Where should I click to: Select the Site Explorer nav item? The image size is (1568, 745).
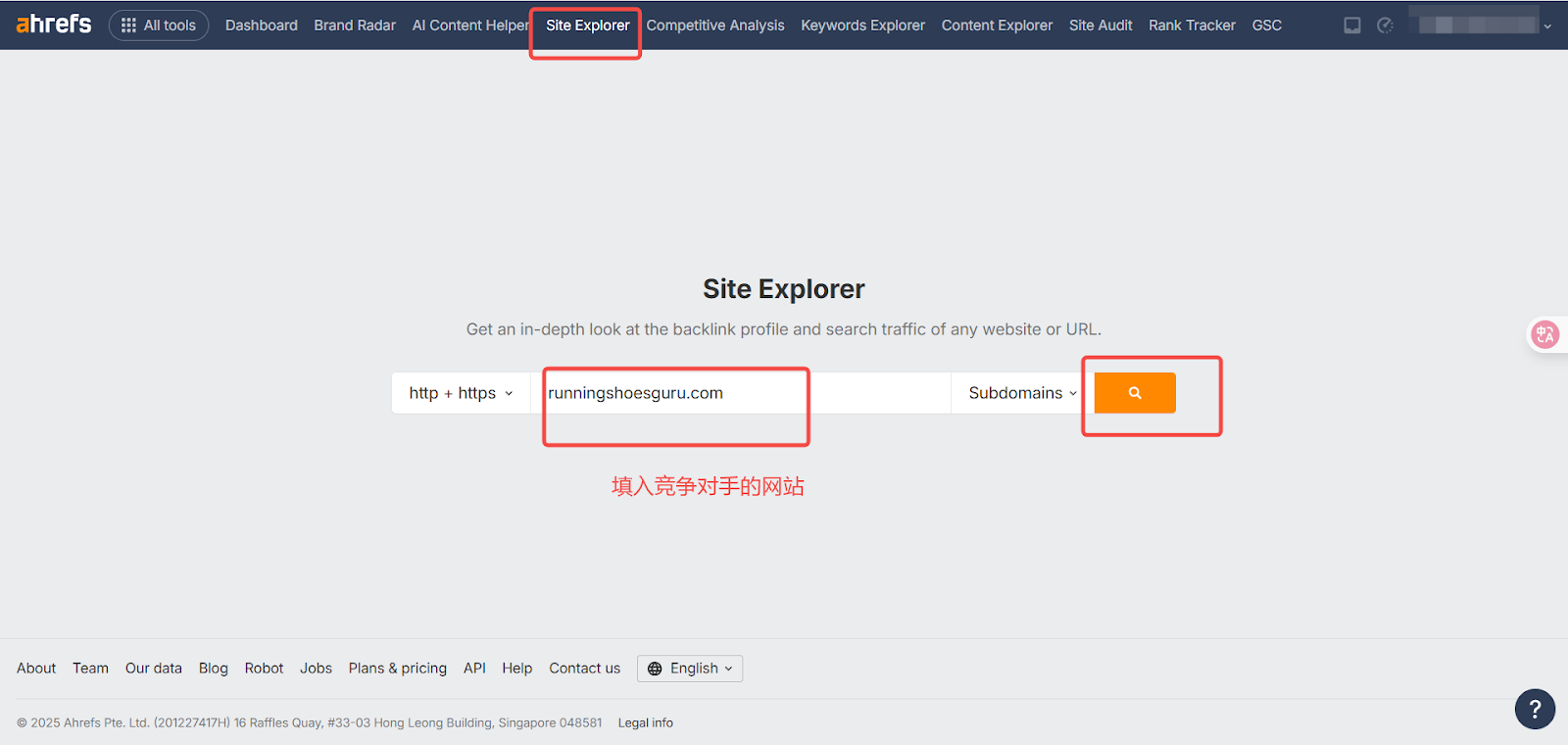click(588, 25)
